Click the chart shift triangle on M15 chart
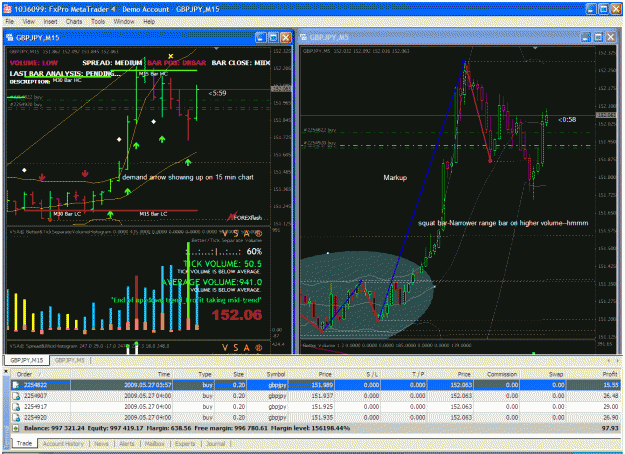Screen dimensions: 625x454 [216, 49]
